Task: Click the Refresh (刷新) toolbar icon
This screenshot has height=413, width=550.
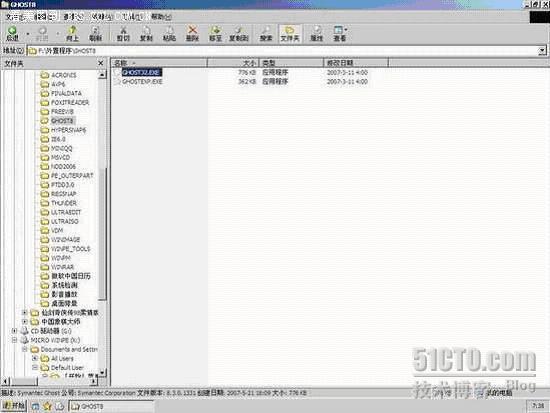Action: (95, 33)
